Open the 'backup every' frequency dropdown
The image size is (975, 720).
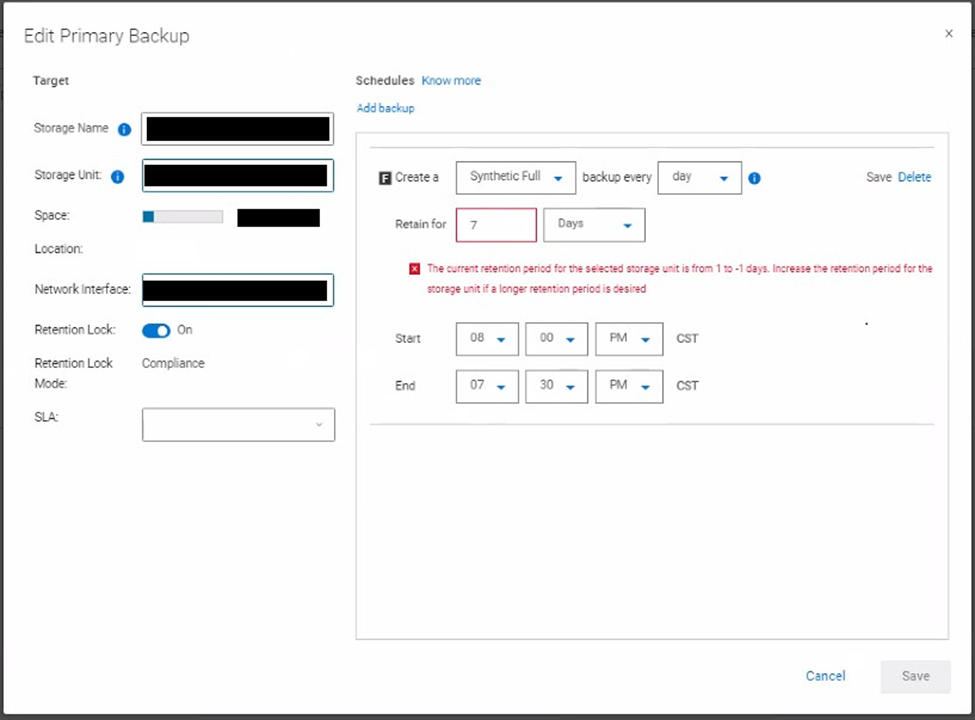[699, 177]
